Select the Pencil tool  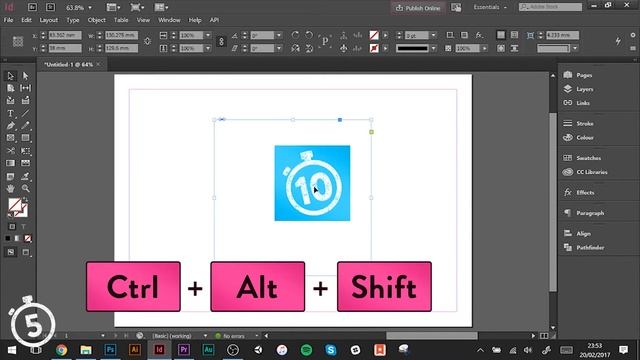point(25,126)
